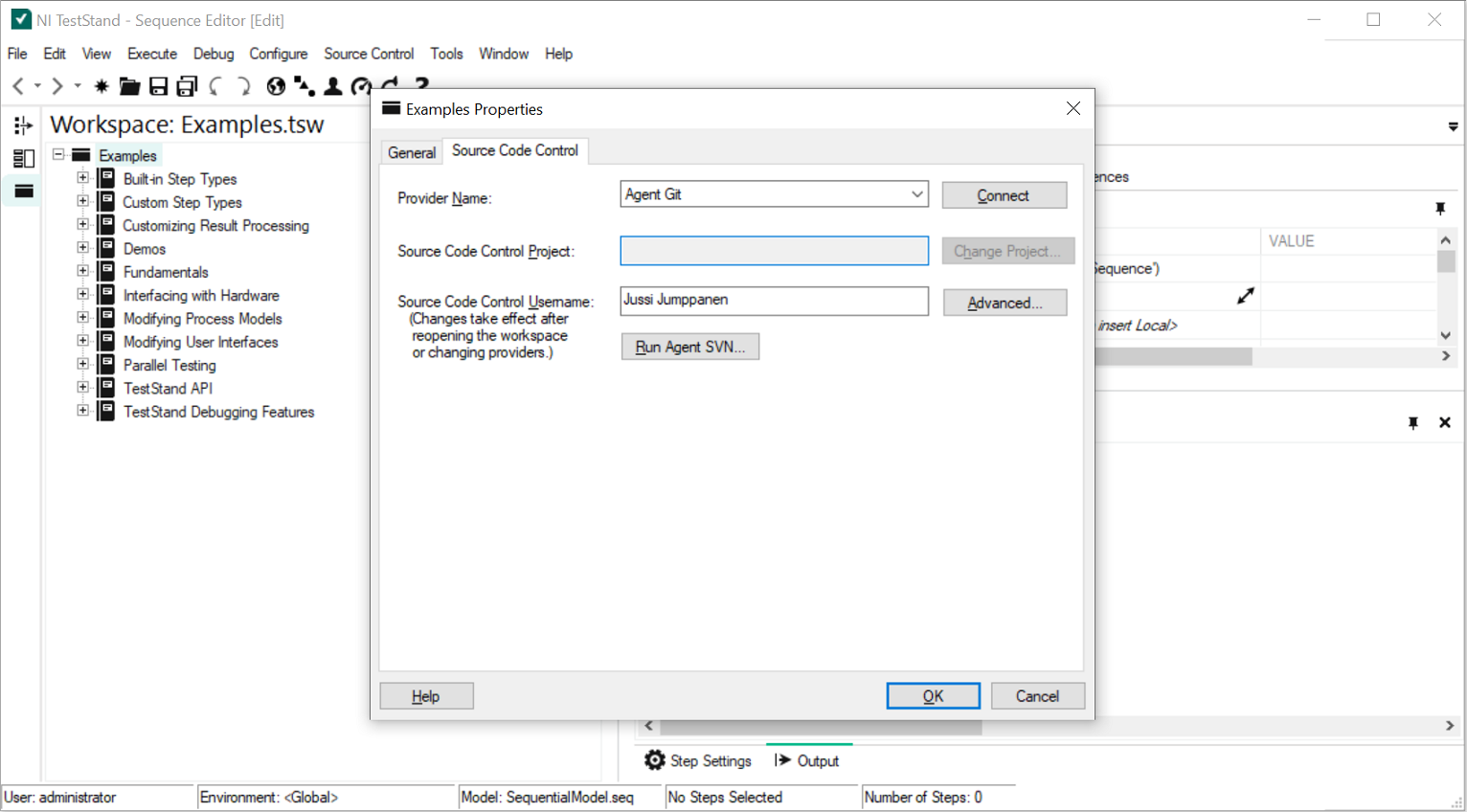Save the current file with the disk icon
Image resolution: width=1467 pixels, height=812 pixels.
click(x=159, y=87)
